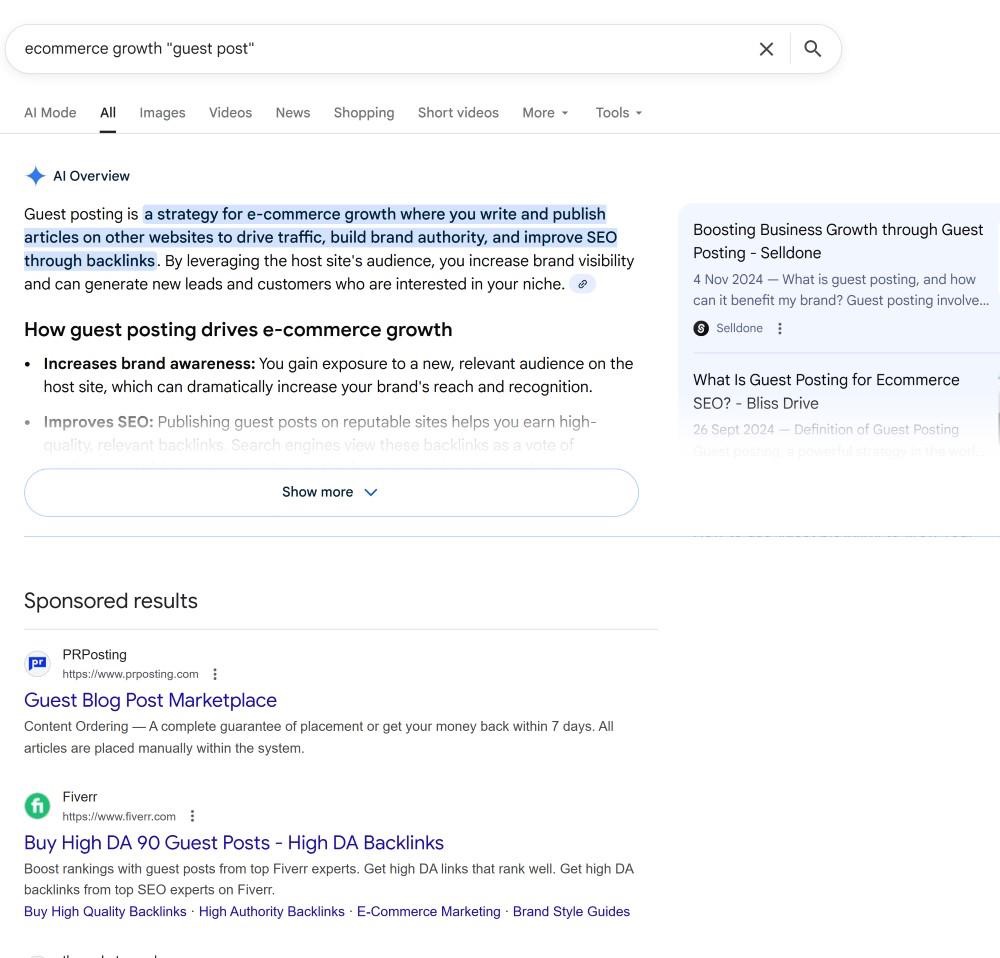This screenshot has height=958, width=1000.
Task: Click the PRPosting favicon logo
Action: (x=38, y=663)
